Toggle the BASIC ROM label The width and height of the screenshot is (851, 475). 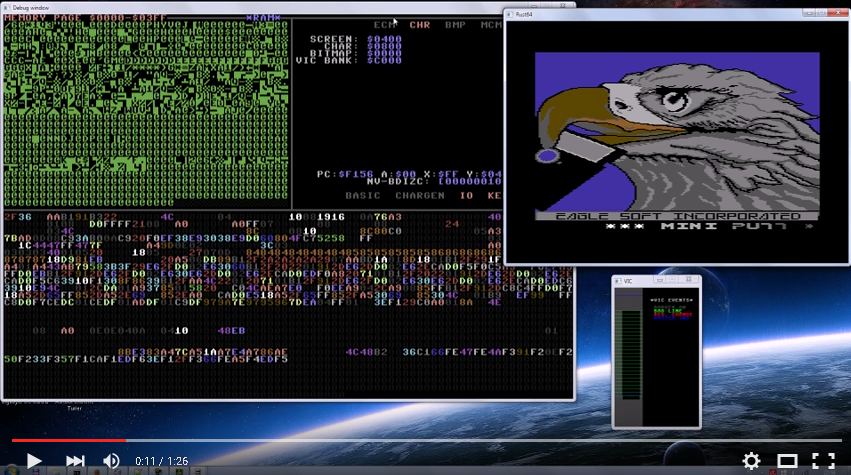pyautogui.click(x=363, y=196)
